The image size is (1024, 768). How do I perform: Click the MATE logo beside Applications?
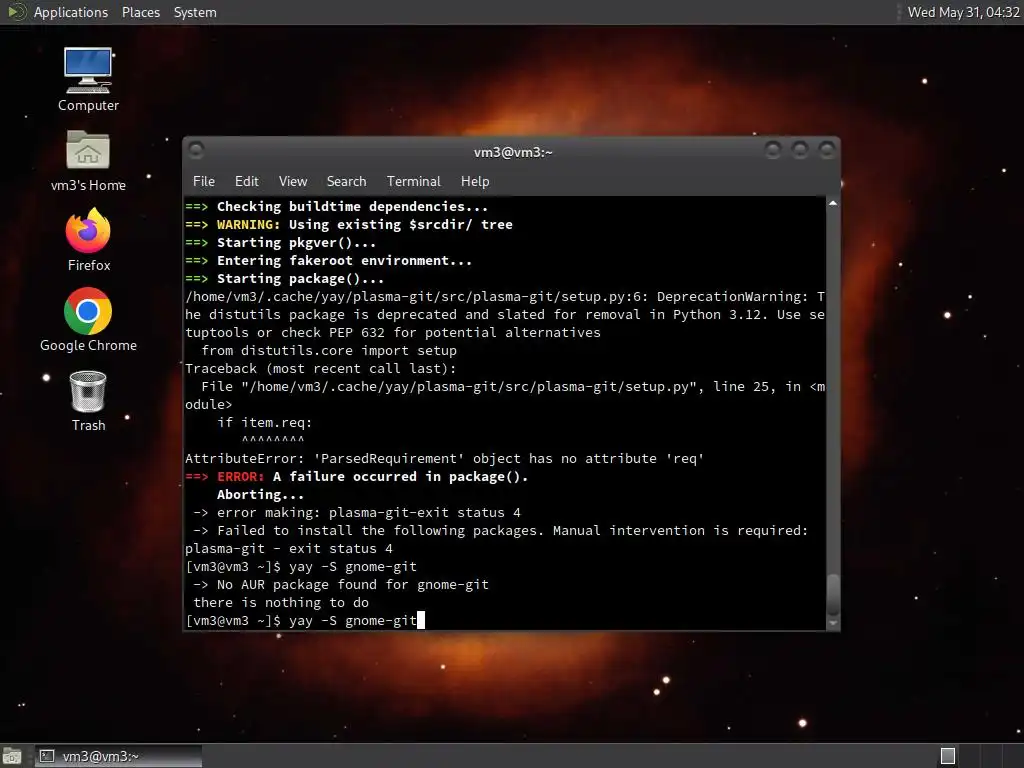click(x=16, y=12)
